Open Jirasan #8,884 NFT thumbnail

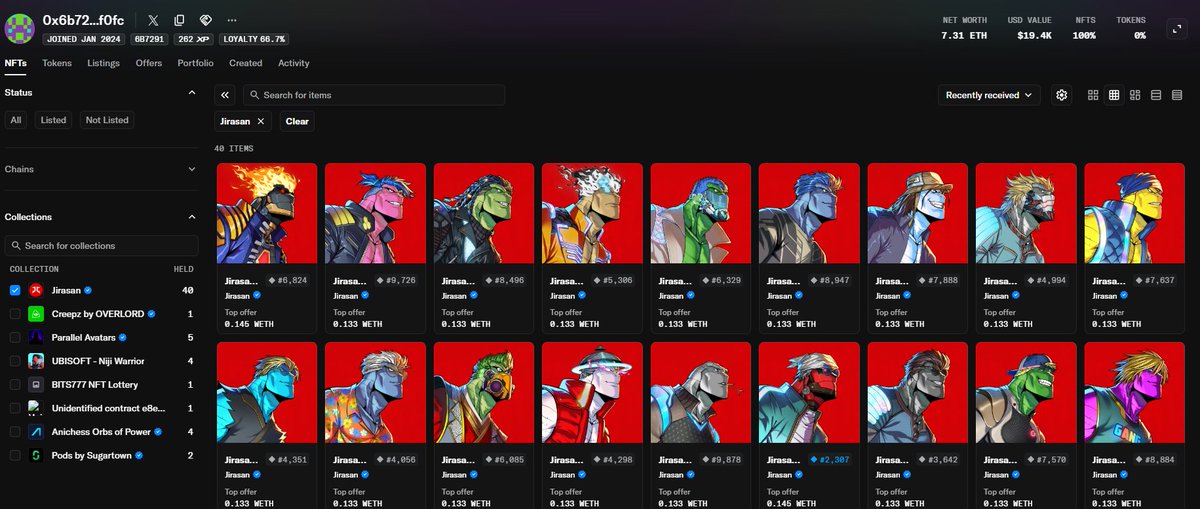(1134, 393)
